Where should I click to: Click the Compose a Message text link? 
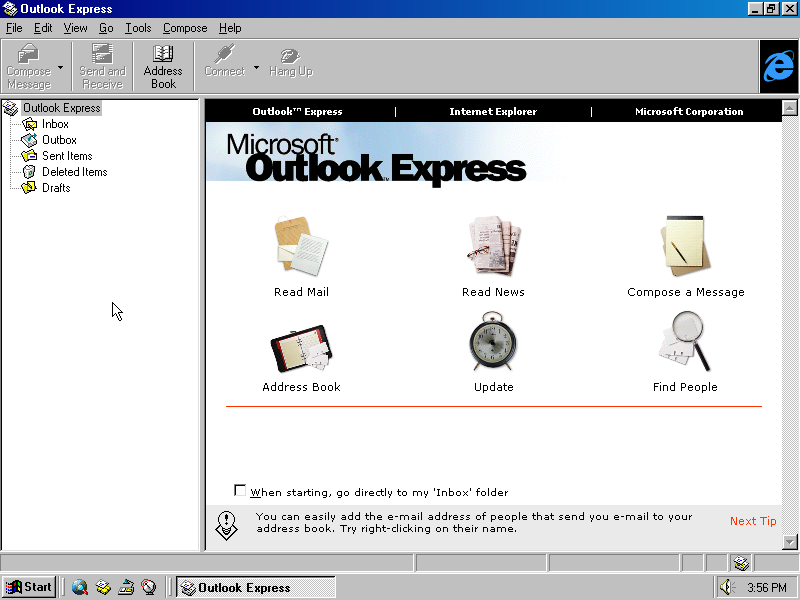click(686, 292)
